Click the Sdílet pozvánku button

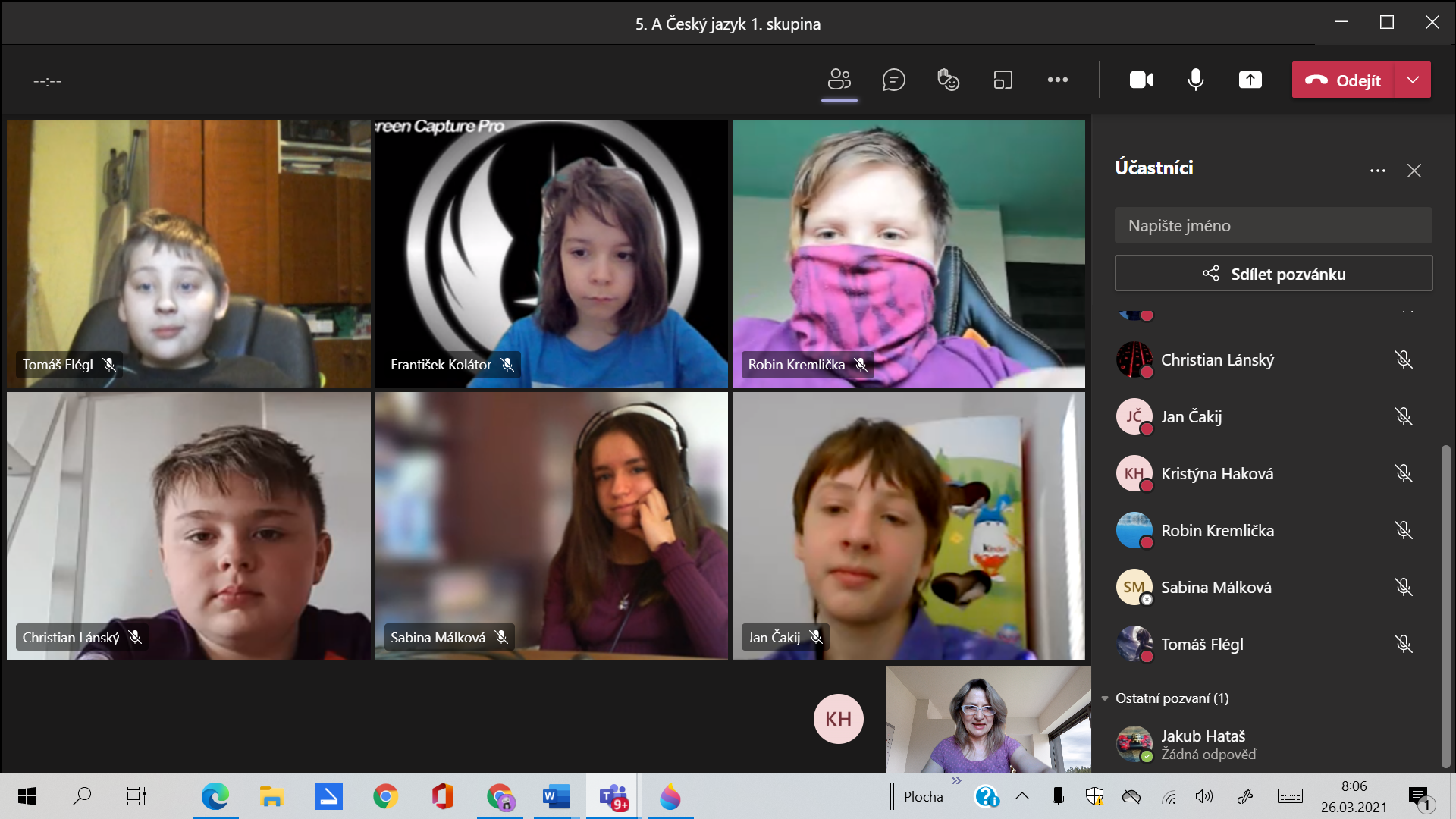[x=1273, y=274]
